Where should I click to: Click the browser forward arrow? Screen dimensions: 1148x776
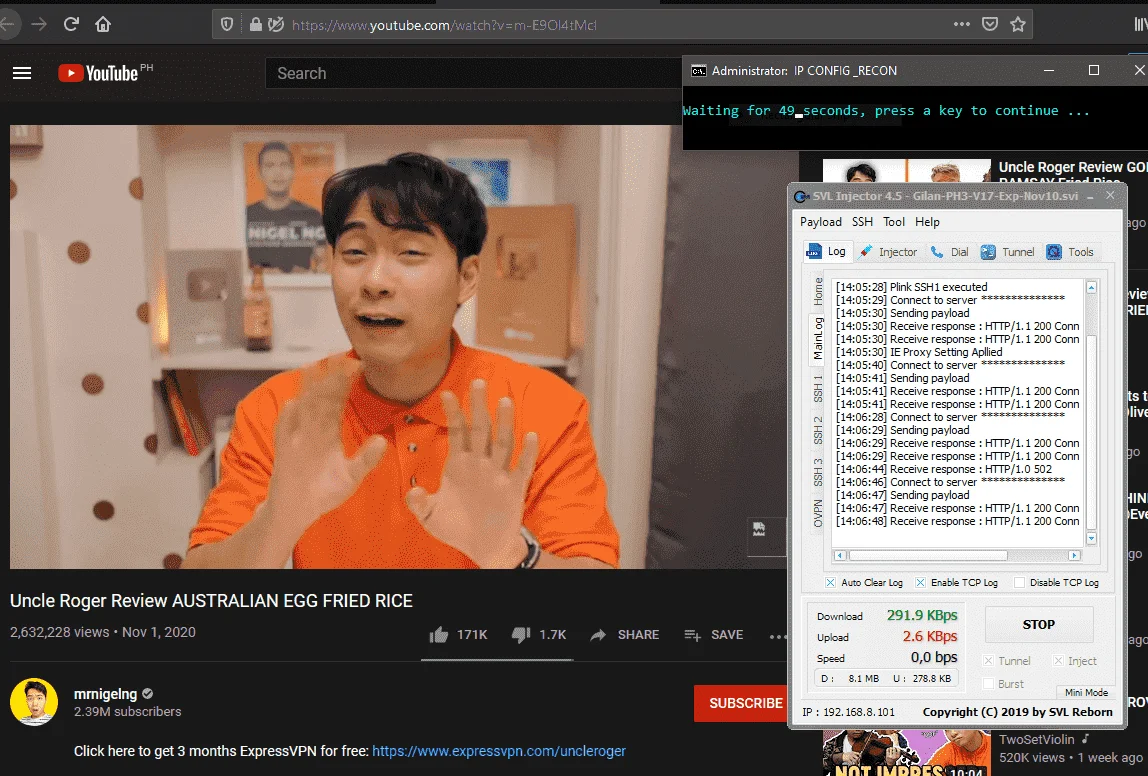39,24
